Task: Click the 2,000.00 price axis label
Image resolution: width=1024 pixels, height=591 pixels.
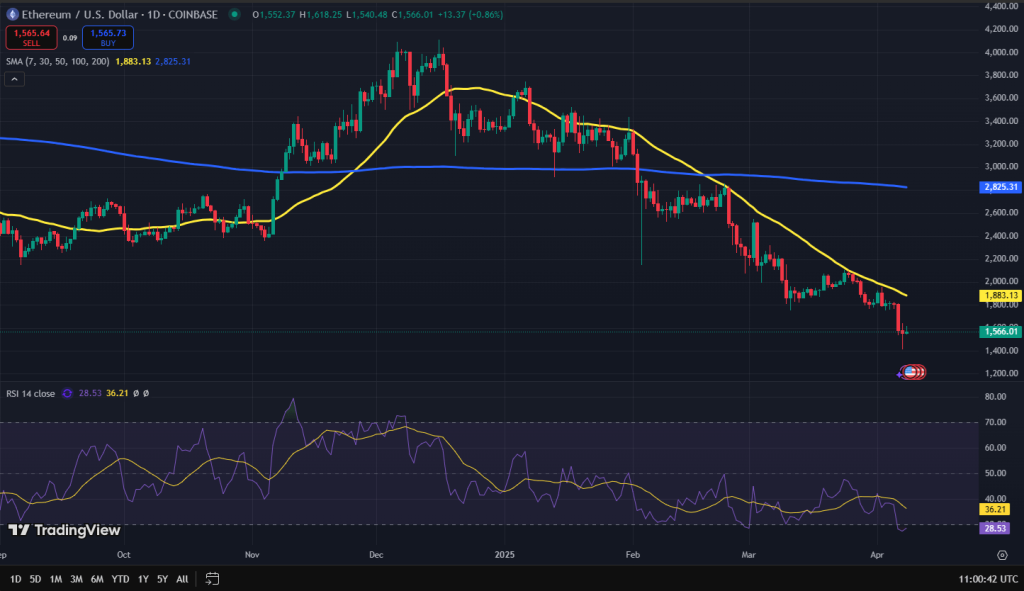Action: pyautogui.click(x=1001, y=281)
